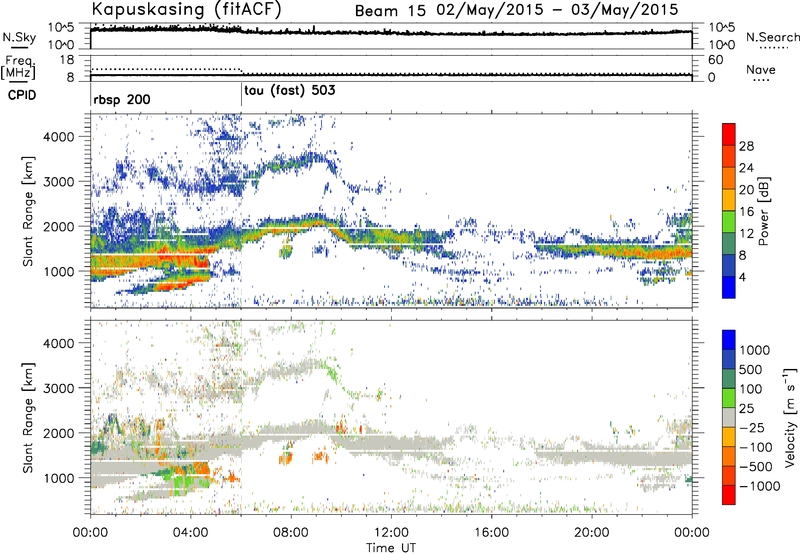Viewport: 800px width, 554px height.
Task: Click the '02/May/2015 - 03/May/2015' date range
Action: coord(557,10)
